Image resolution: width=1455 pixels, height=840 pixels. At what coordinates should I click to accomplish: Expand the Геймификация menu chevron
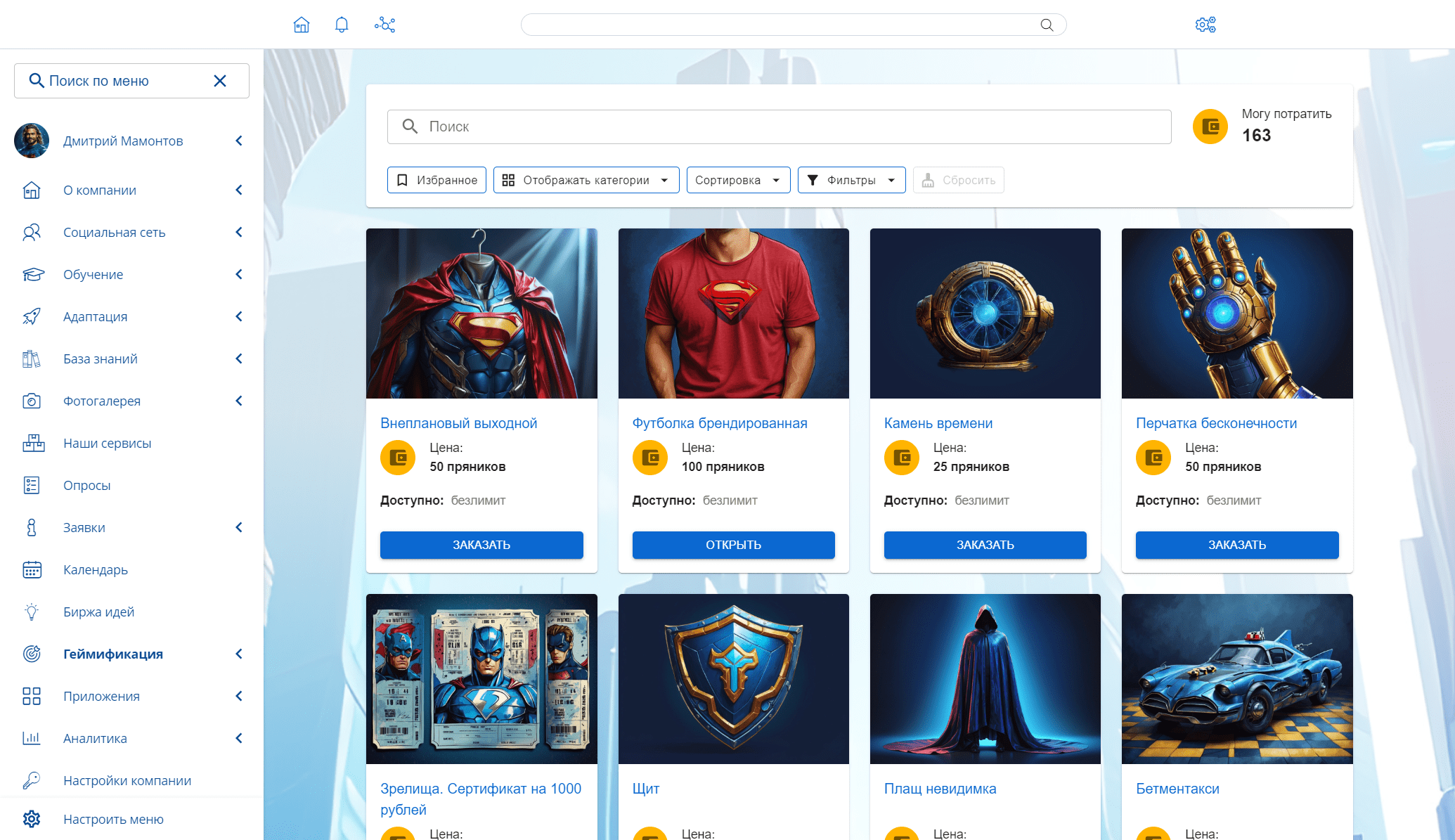click(239, 654)
